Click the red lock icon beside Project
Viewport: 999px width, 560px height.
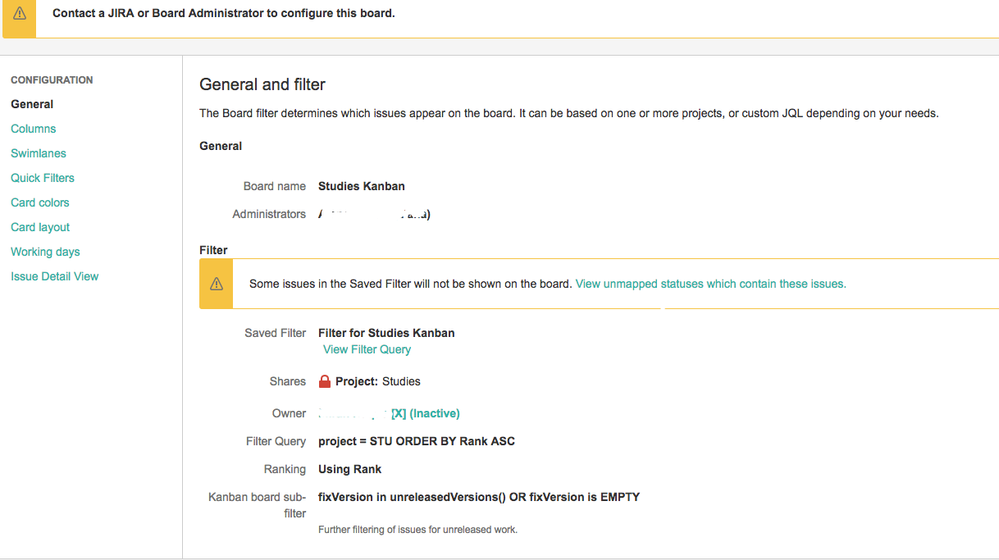[x=324, y=381]
